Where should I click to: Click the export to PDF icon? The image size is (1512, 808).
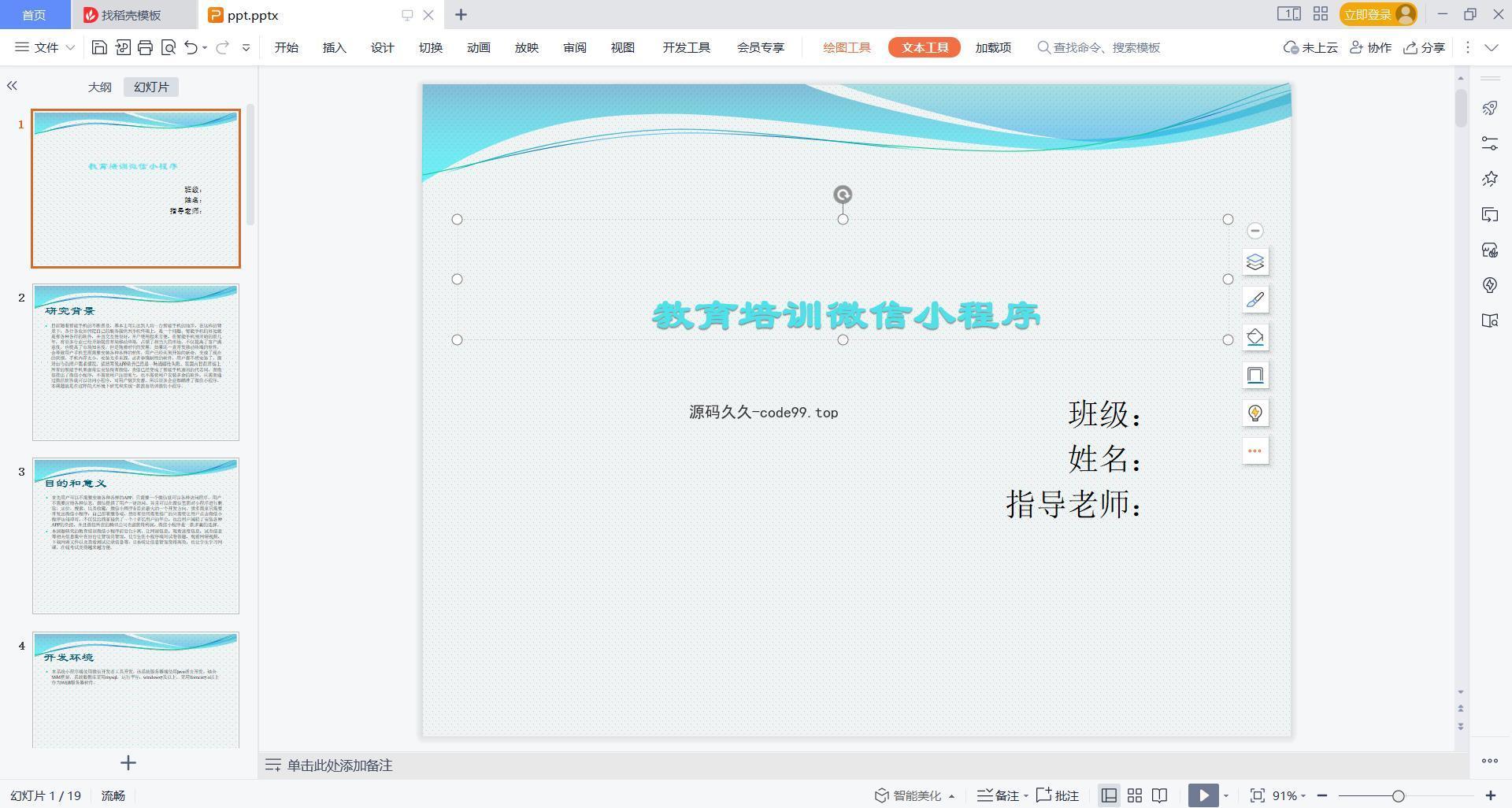click(122, 47)
